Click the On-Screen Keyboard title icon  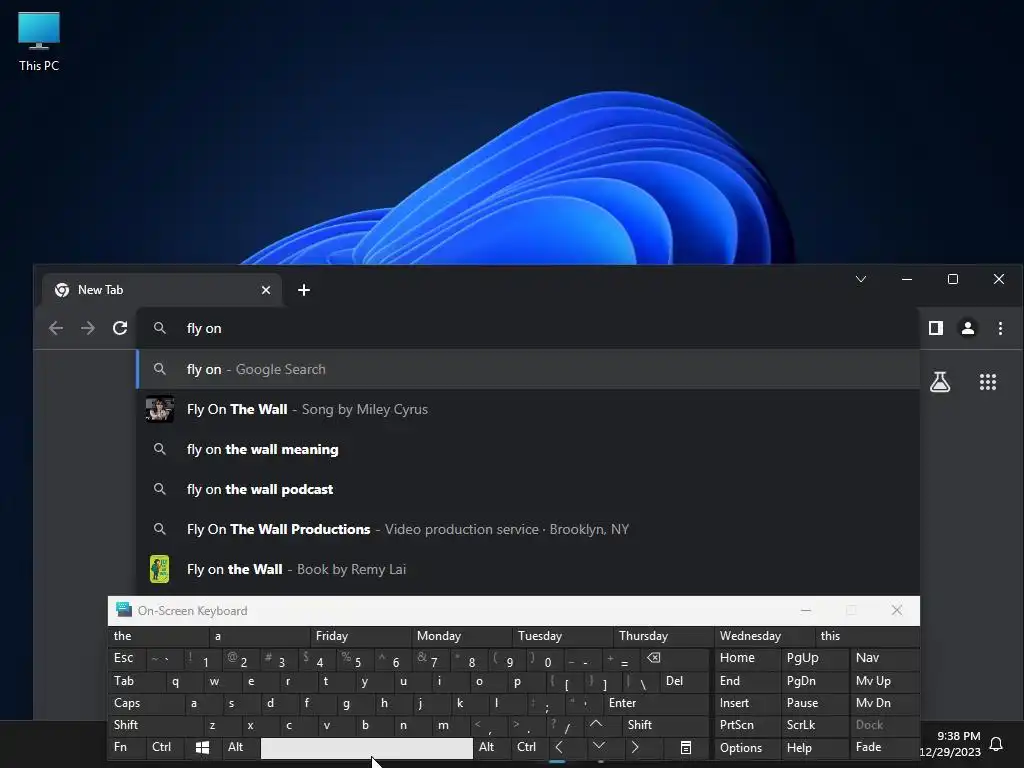(123, 610)
